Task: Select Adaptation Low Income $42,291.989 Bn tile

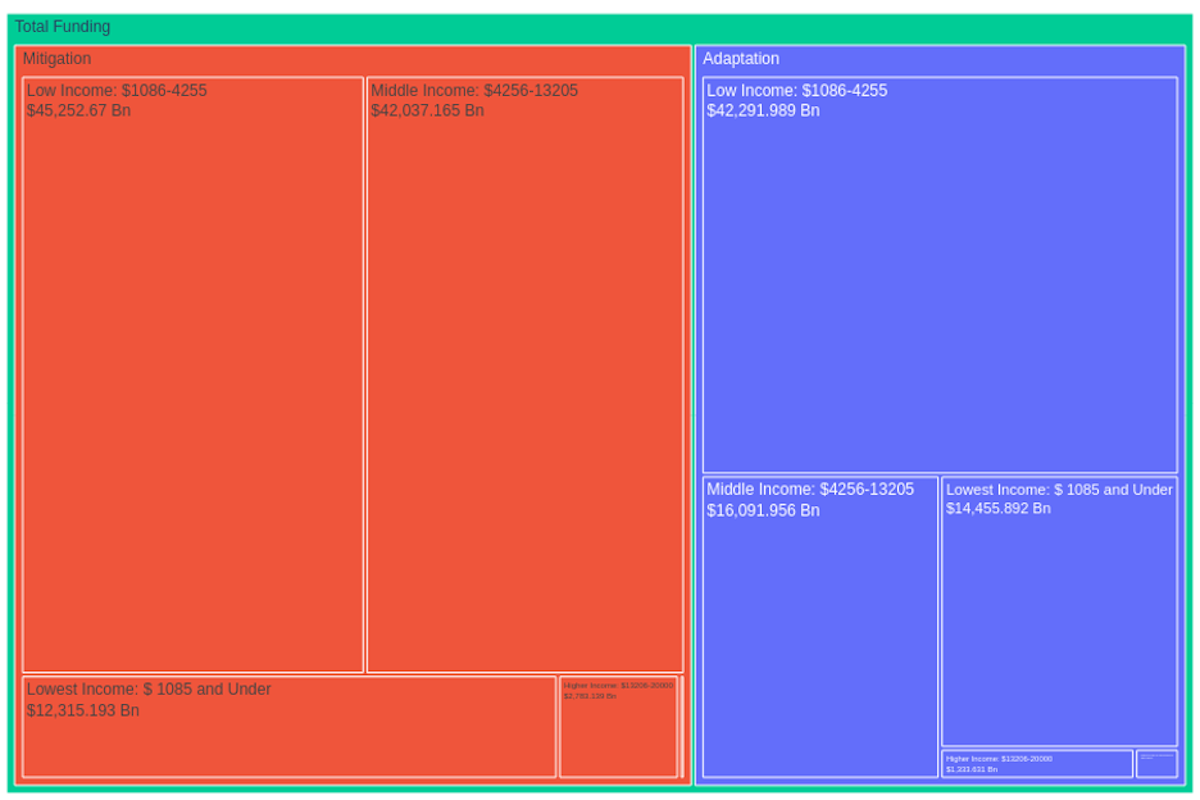Action: [x=940, y=275]
